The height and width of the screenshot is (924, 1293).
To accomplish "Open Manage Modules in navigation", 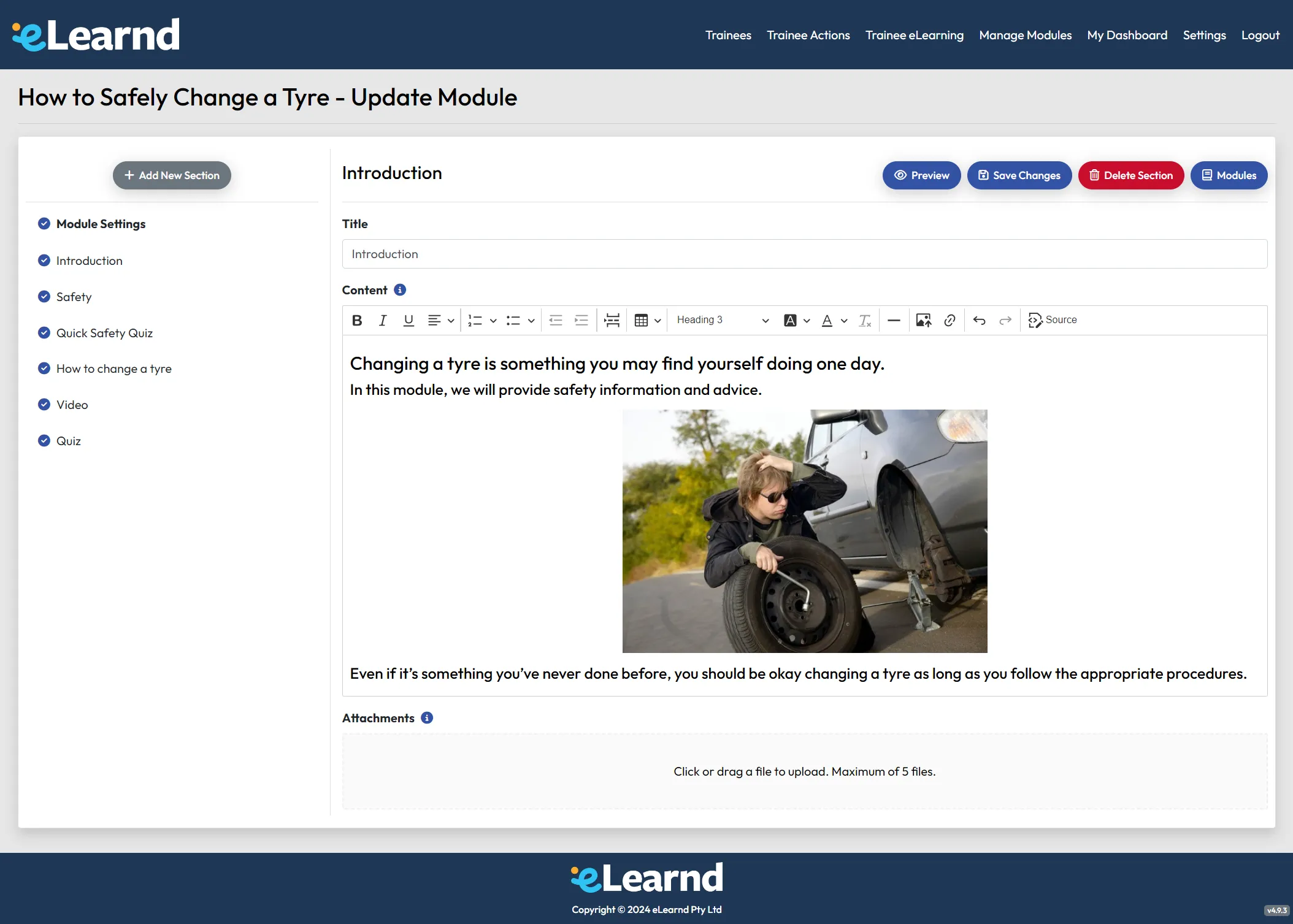I will pos(1025,35).
